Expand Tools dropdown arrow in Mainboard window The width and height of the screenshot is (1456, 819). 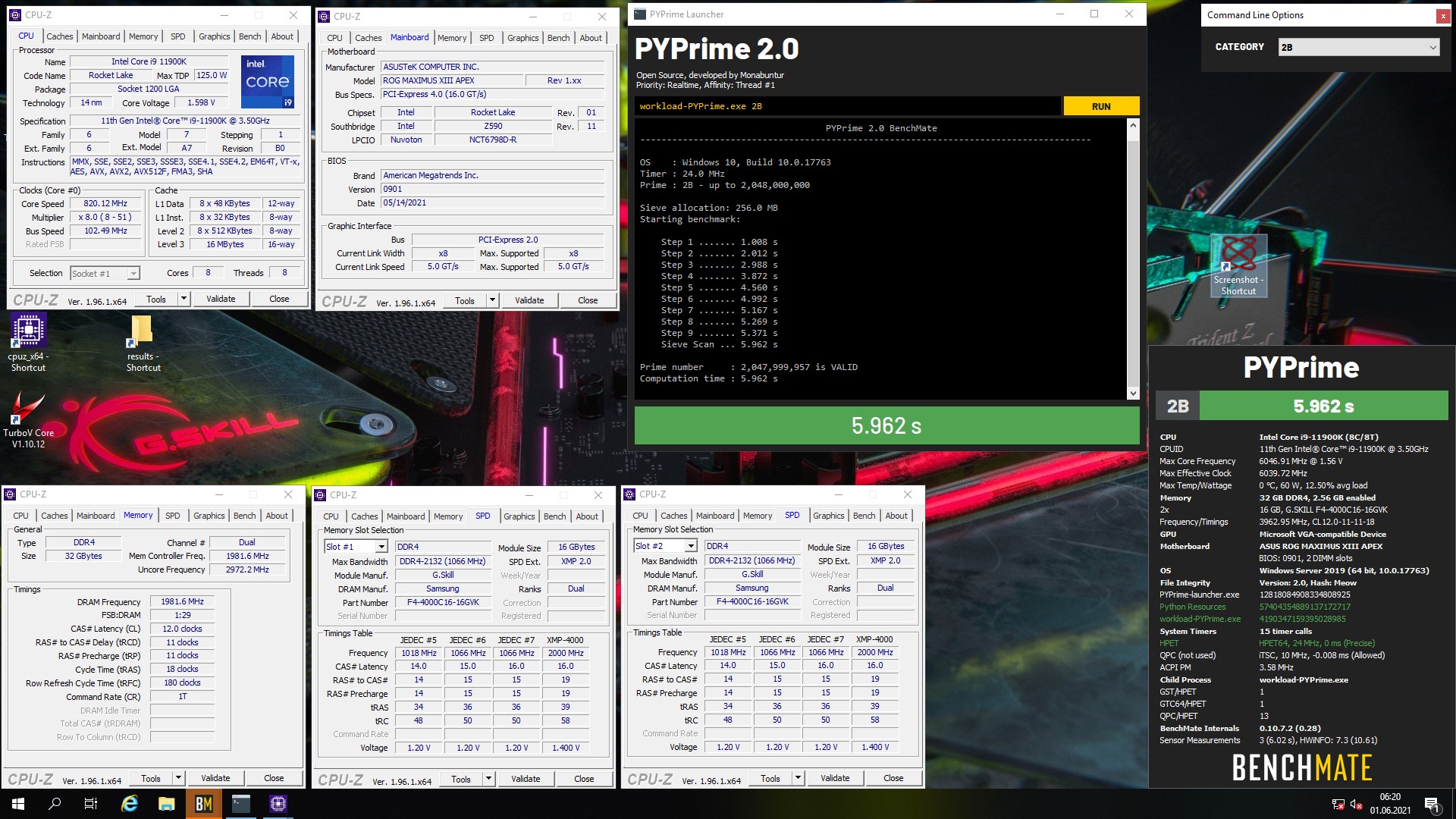(x=492, y=300)
